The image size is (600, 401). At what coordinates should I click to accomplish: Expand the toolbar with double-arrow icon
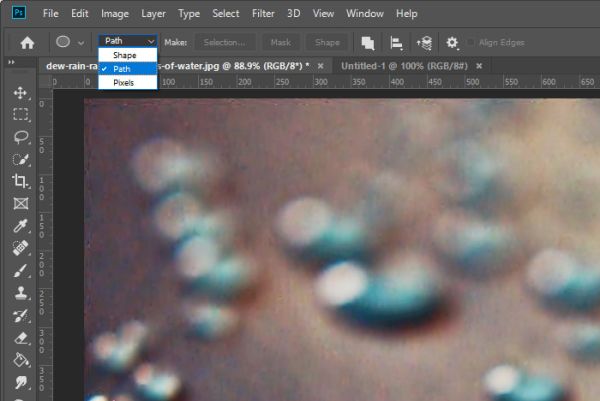[x=11, y=62]
